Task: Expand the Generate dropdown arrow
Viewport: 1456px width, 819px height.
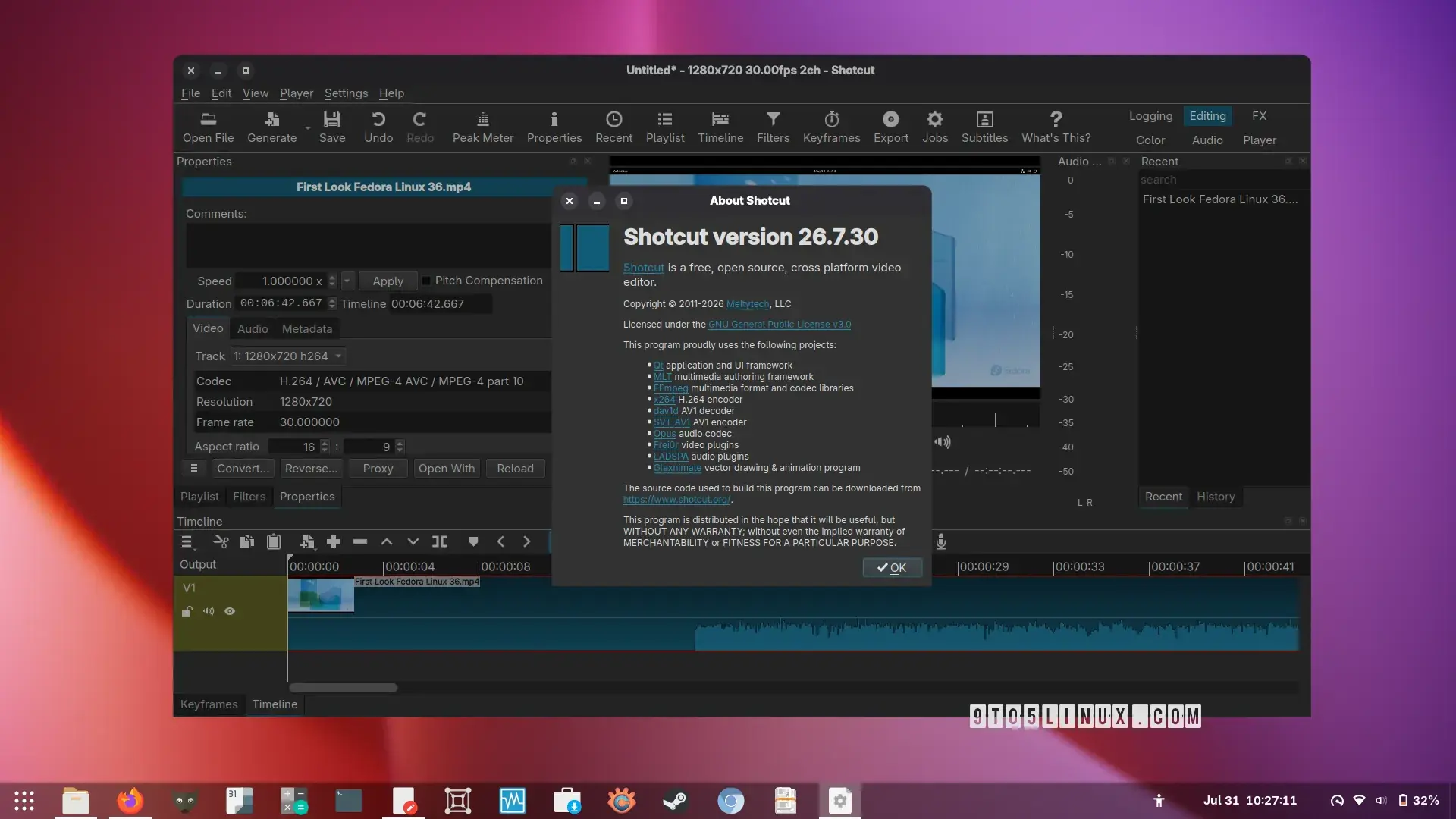Action: point(307,128)
